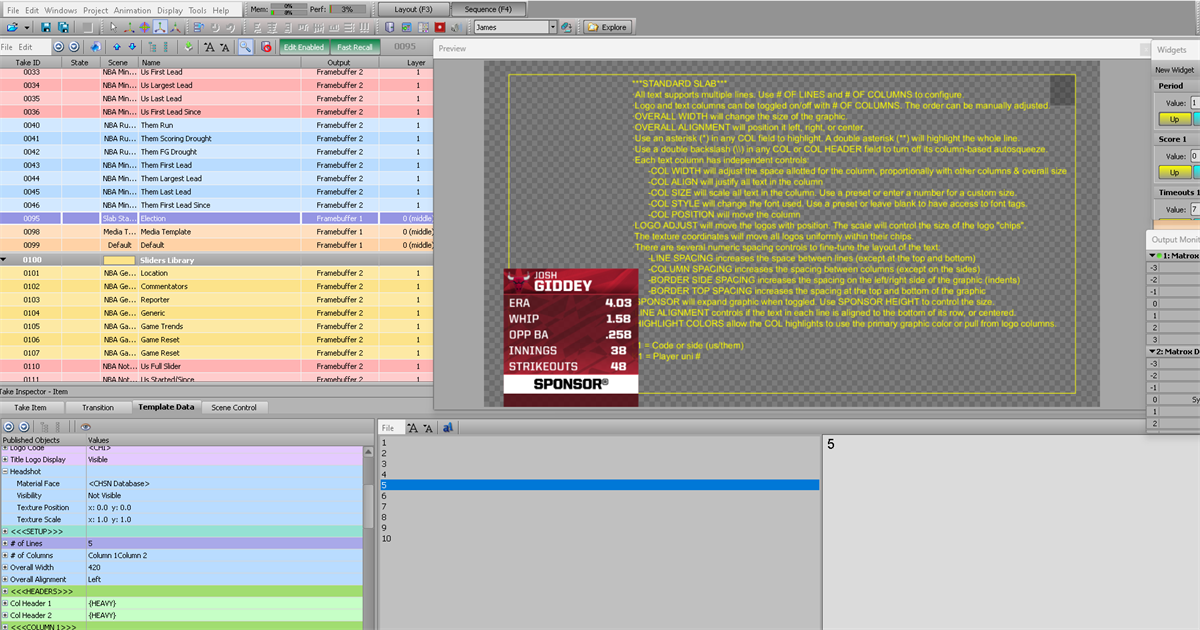Click the red record icon next to Fast Recall row
This screenshot has height=630, width=1200.
(264, 46)
